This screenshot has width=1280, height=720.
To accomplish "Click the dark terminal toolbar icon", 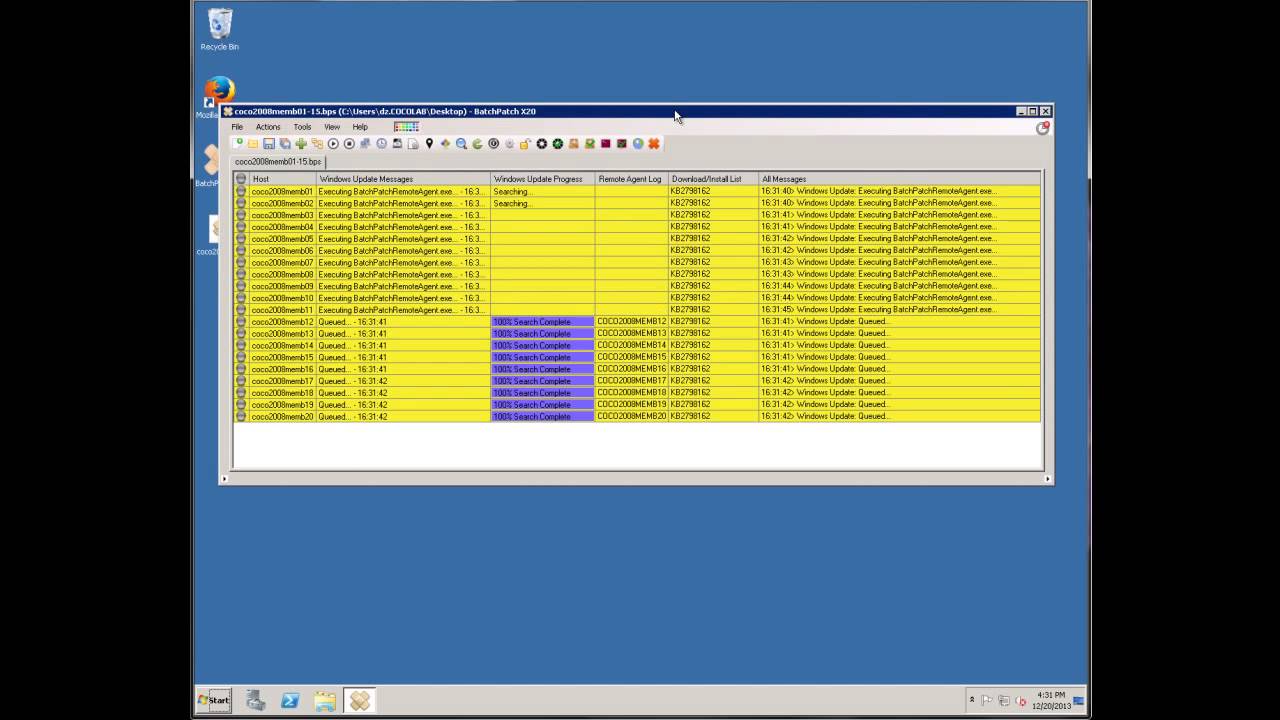I will 621,144.
